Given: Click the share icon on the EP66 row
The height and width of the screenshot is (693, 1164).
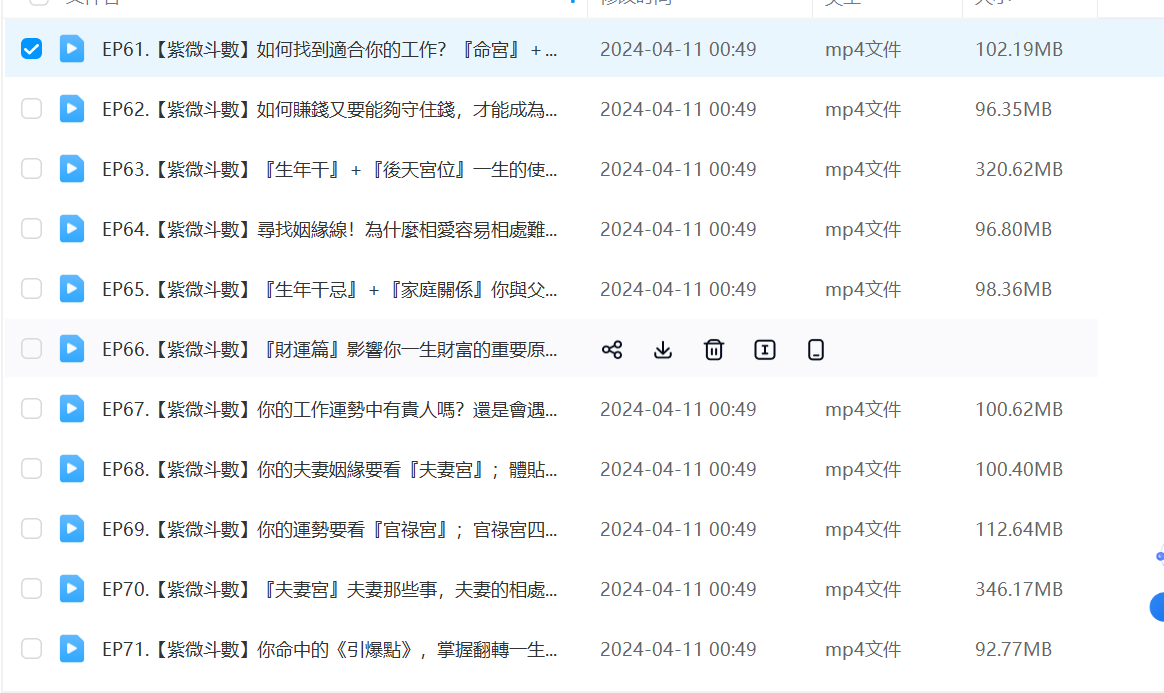Looking at the screenshot, I should tap(612, 349).
